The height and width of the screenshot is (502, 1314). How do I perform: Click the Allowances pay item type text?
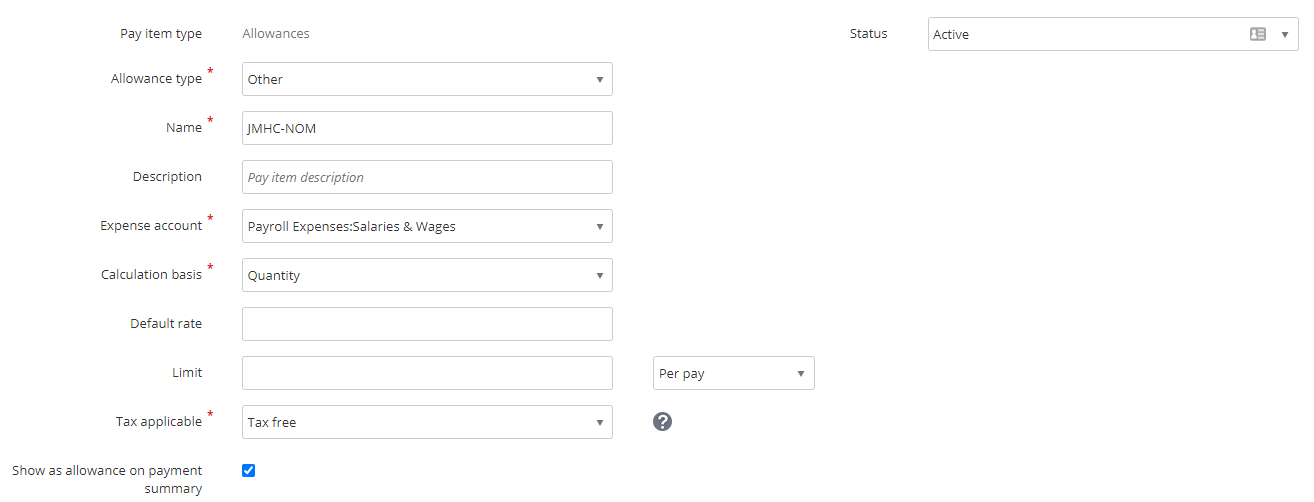click(x=276, y=33)
